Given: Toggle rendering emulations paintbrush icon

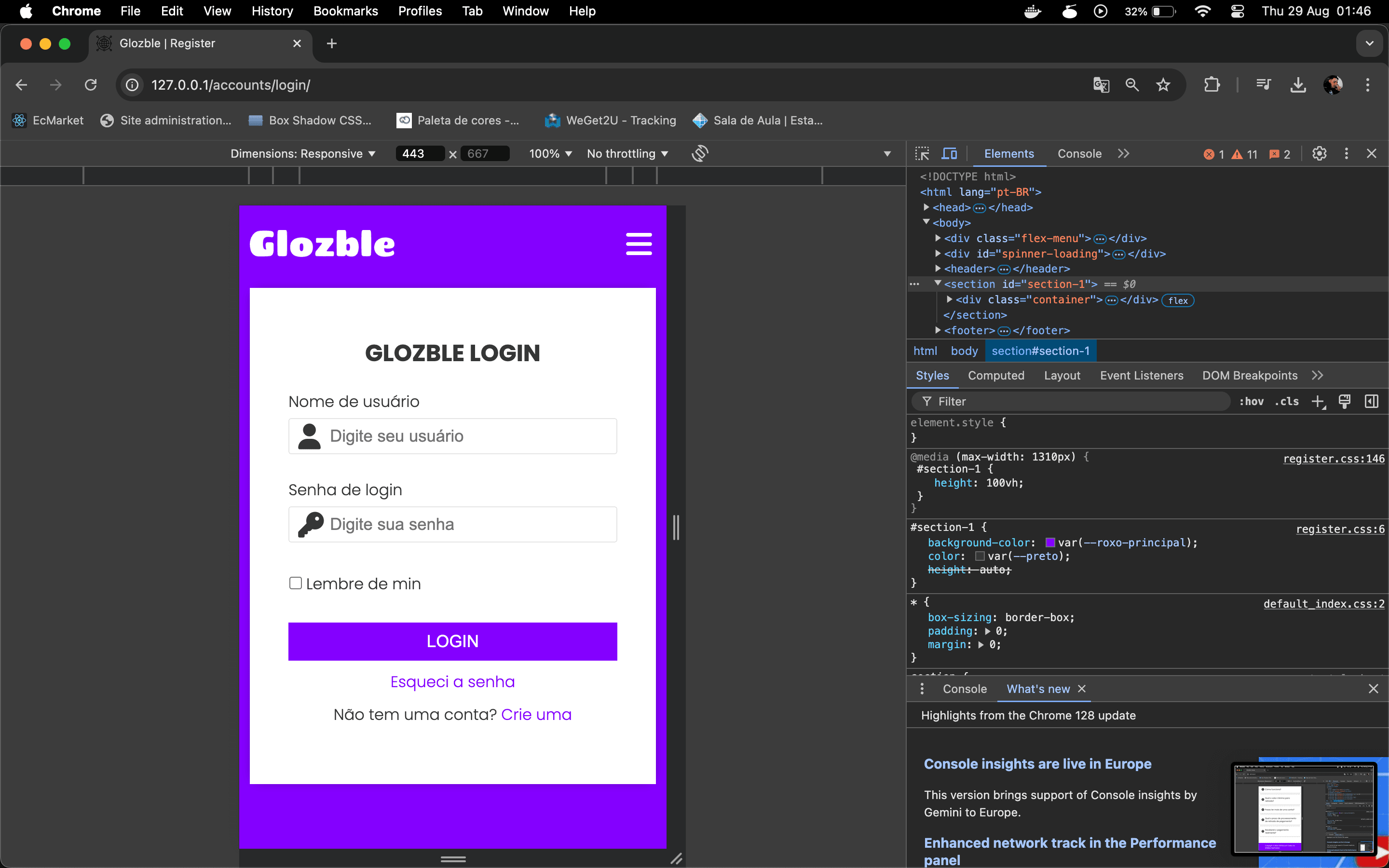Looking at the screenshot, I should (1344, 402).
